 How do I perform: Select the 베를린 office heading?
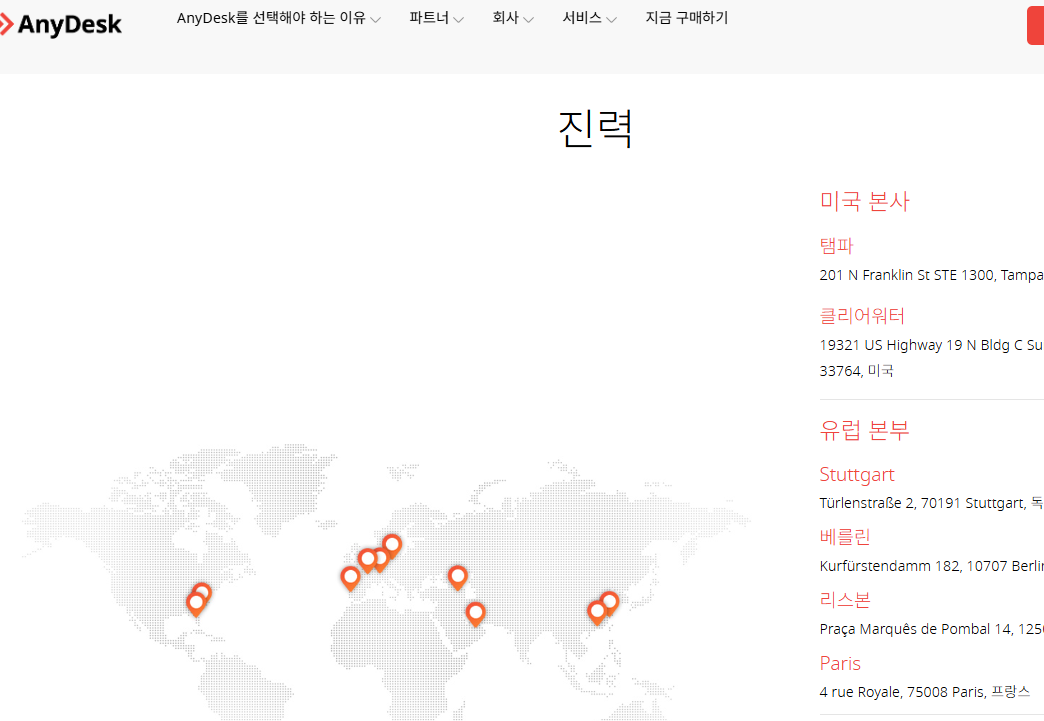(845, 537)
